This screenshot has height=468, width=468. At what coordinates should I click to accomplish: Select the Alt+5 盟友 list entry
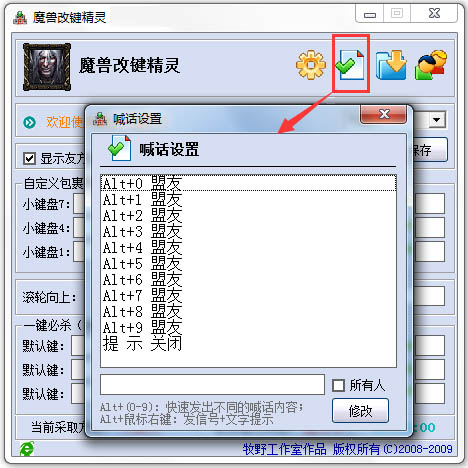pos(248,263)
